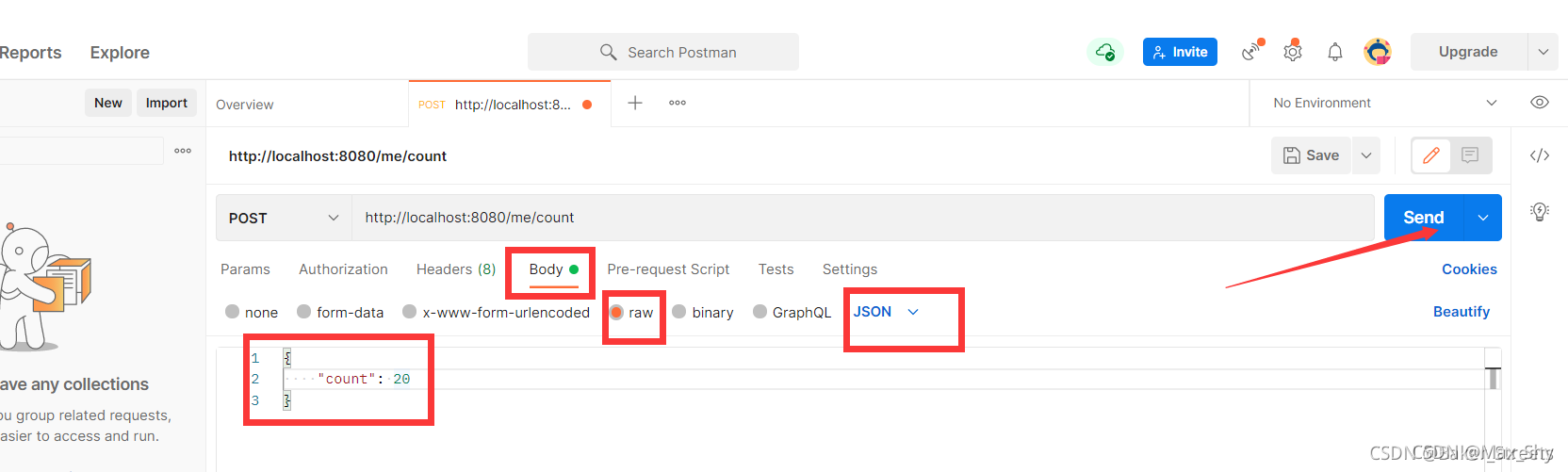
Task: Click the Save button
Action: pyautogui.click(x=1312, y=155)
